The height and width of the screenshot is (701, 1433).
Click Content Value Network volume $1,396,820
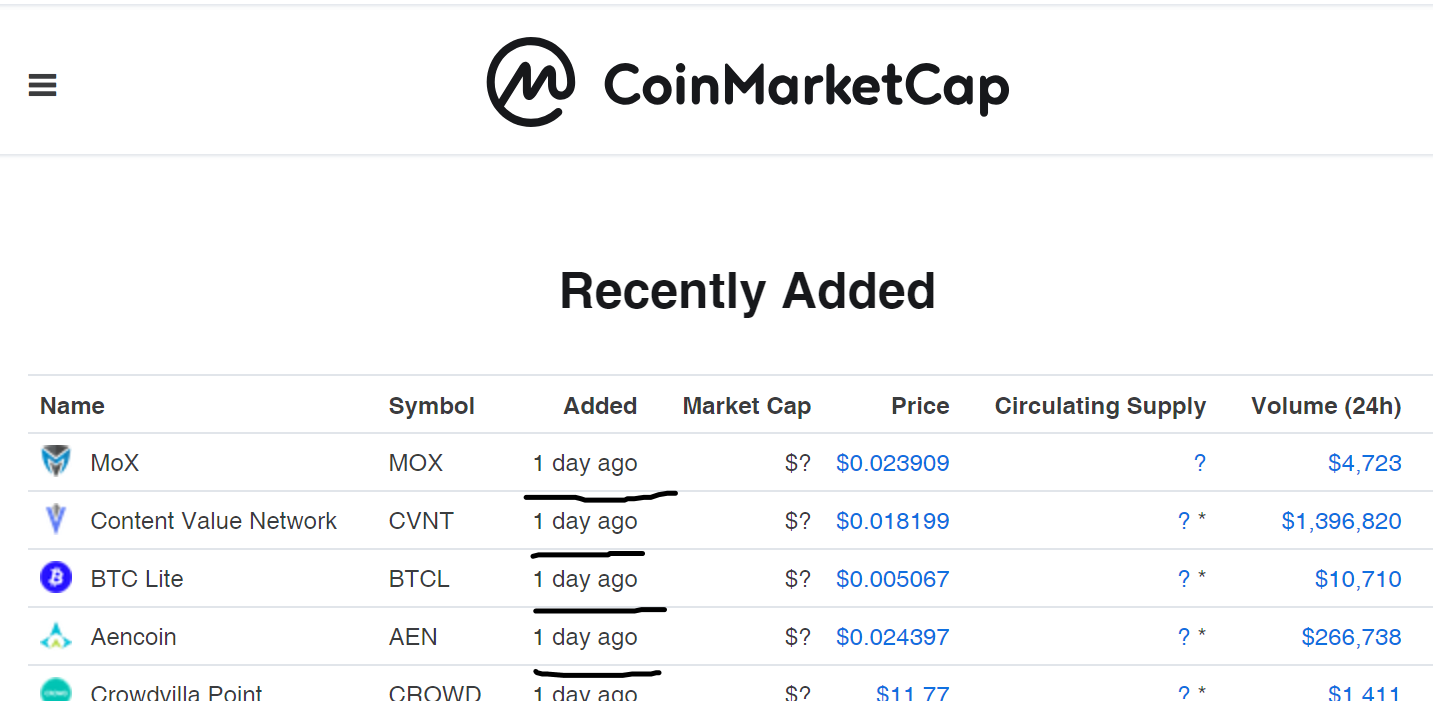click(1342, 521)
